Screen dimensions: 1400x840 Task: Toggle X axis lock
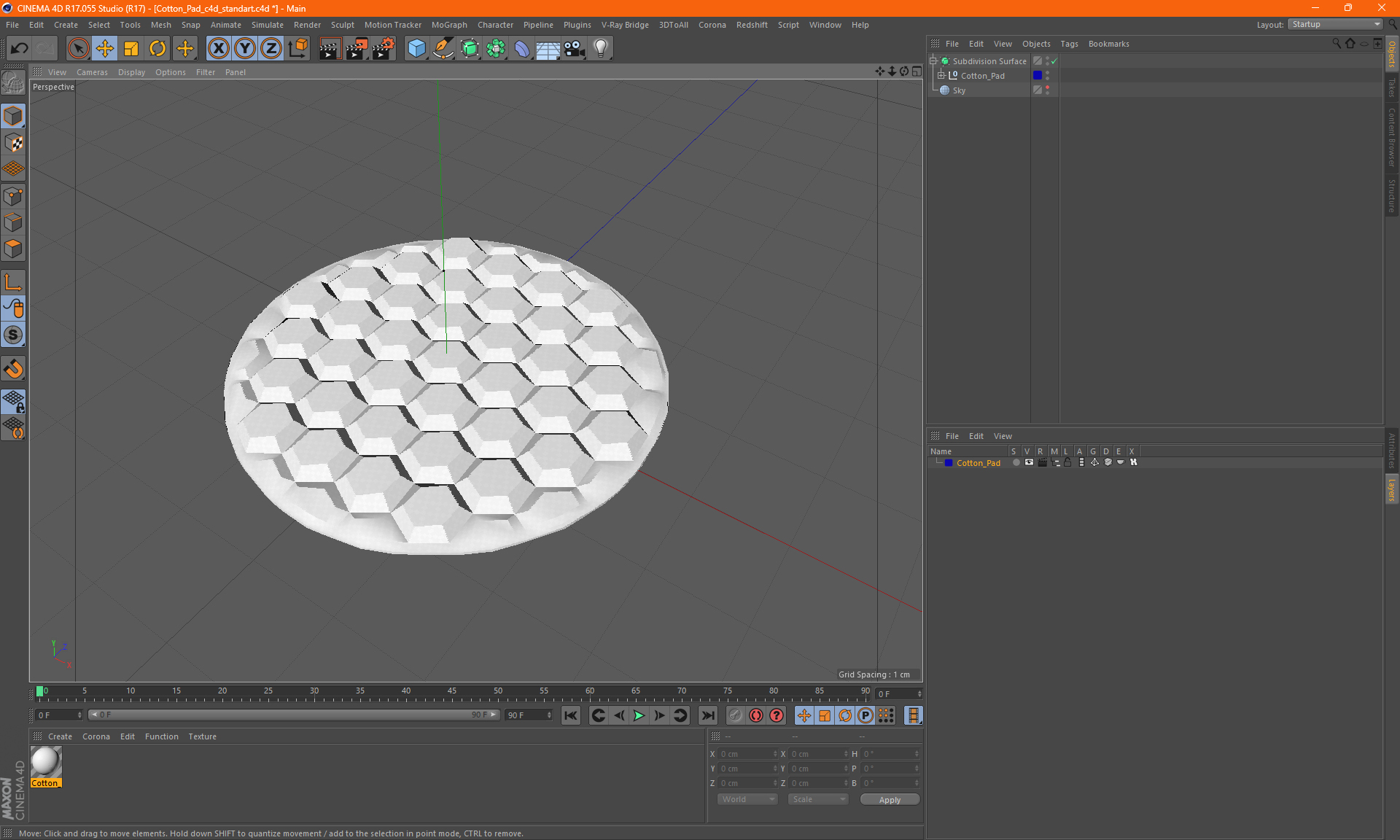tap(218, 49)
